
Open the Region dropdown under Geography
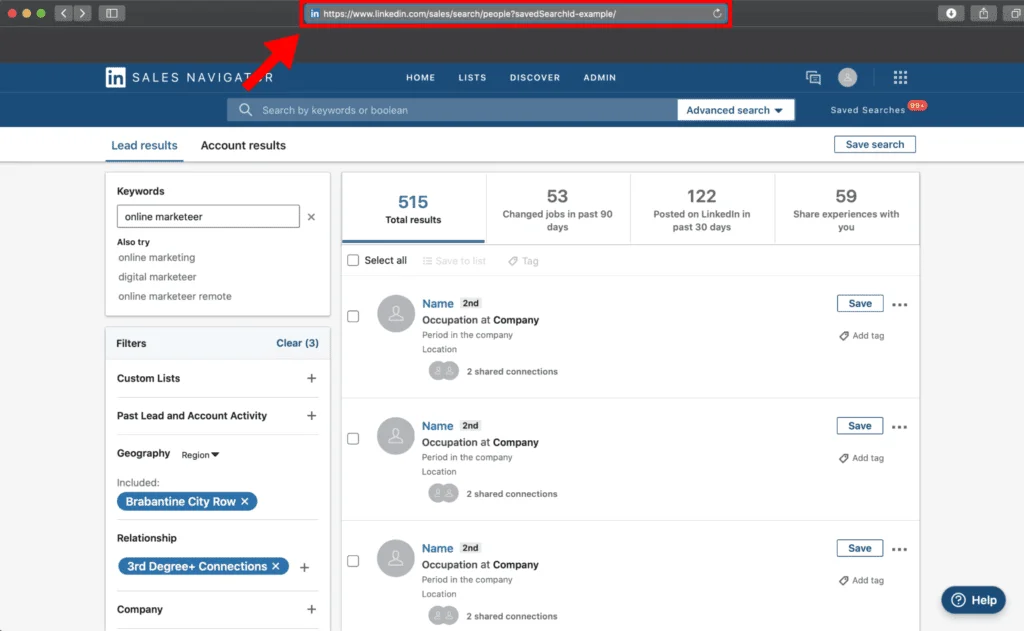200,454
